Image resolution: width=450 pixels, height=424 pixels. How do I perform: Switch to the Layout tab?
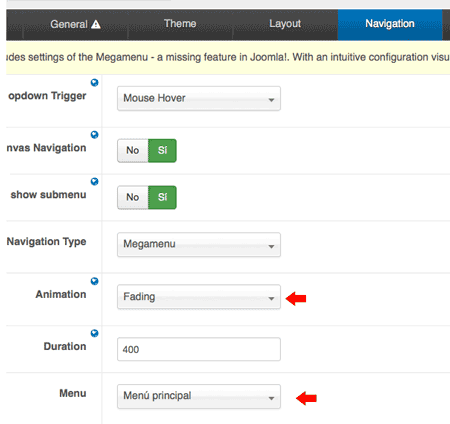[x=285, y=24]
